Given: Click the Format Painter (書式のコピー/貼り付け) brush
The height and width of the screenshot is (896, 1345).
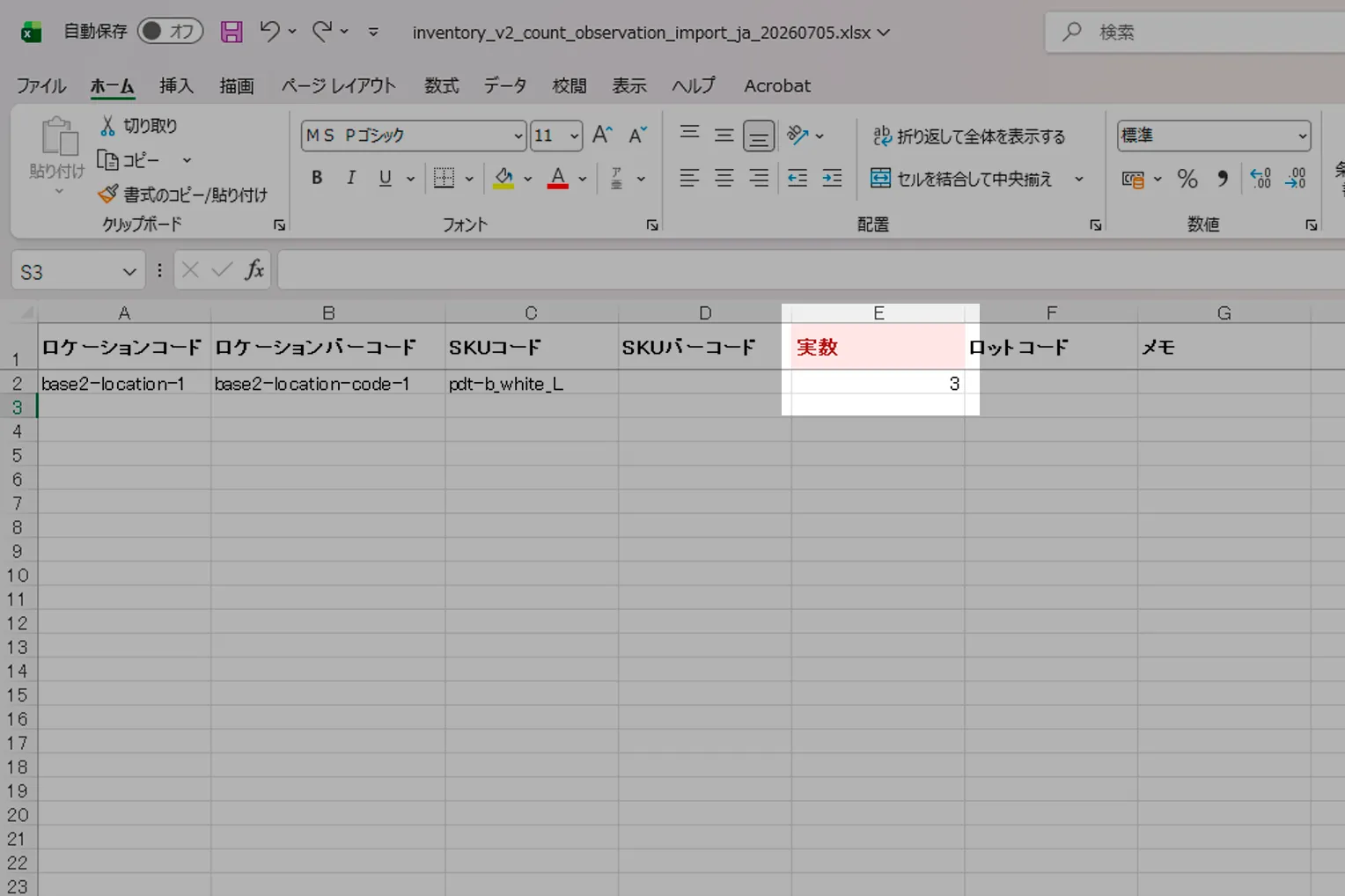Looking at the screenshot, I should click(x=107, y=194).
